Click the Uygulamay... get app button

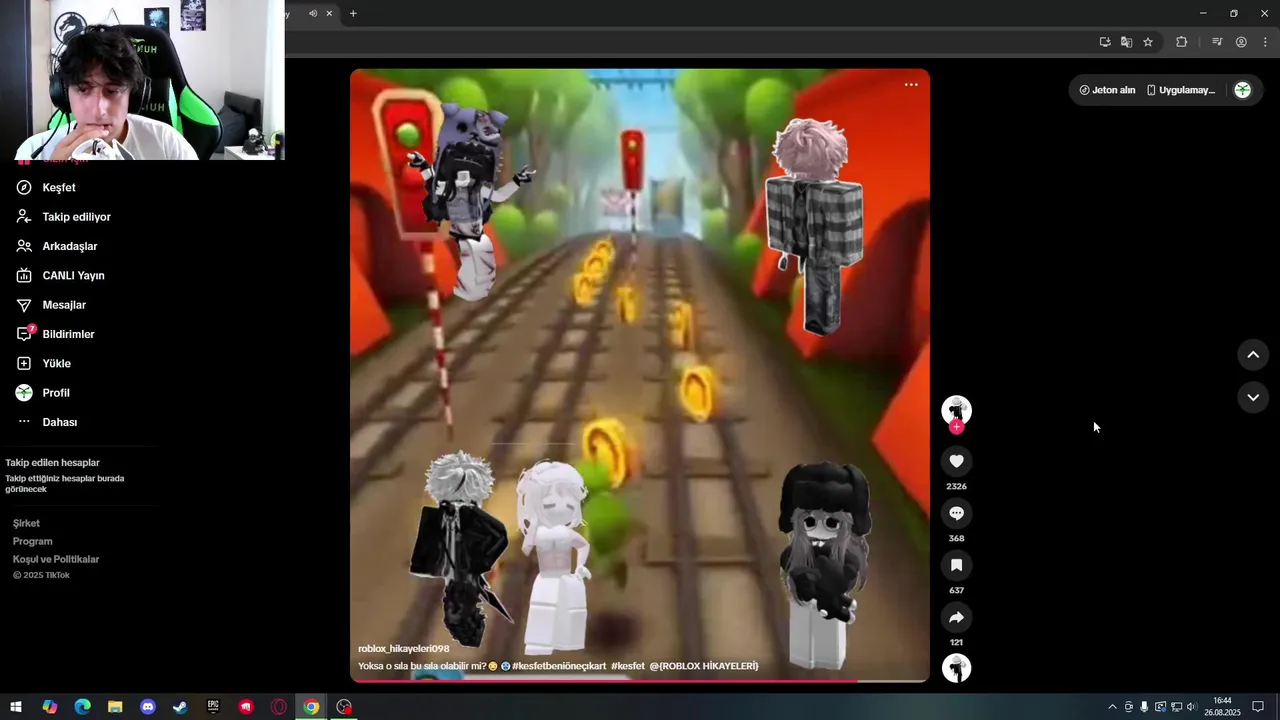(1181, 90)
